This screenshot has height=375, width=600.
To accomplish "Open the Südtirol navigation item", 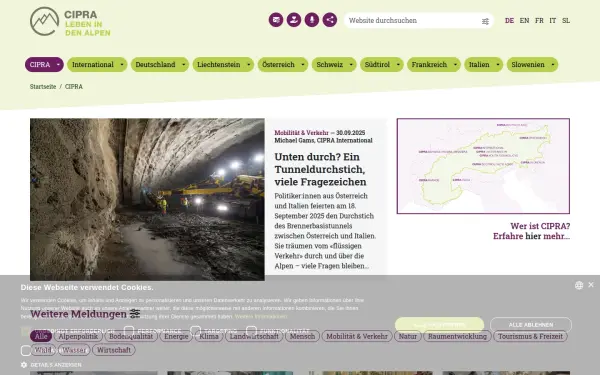I will 377,65.
